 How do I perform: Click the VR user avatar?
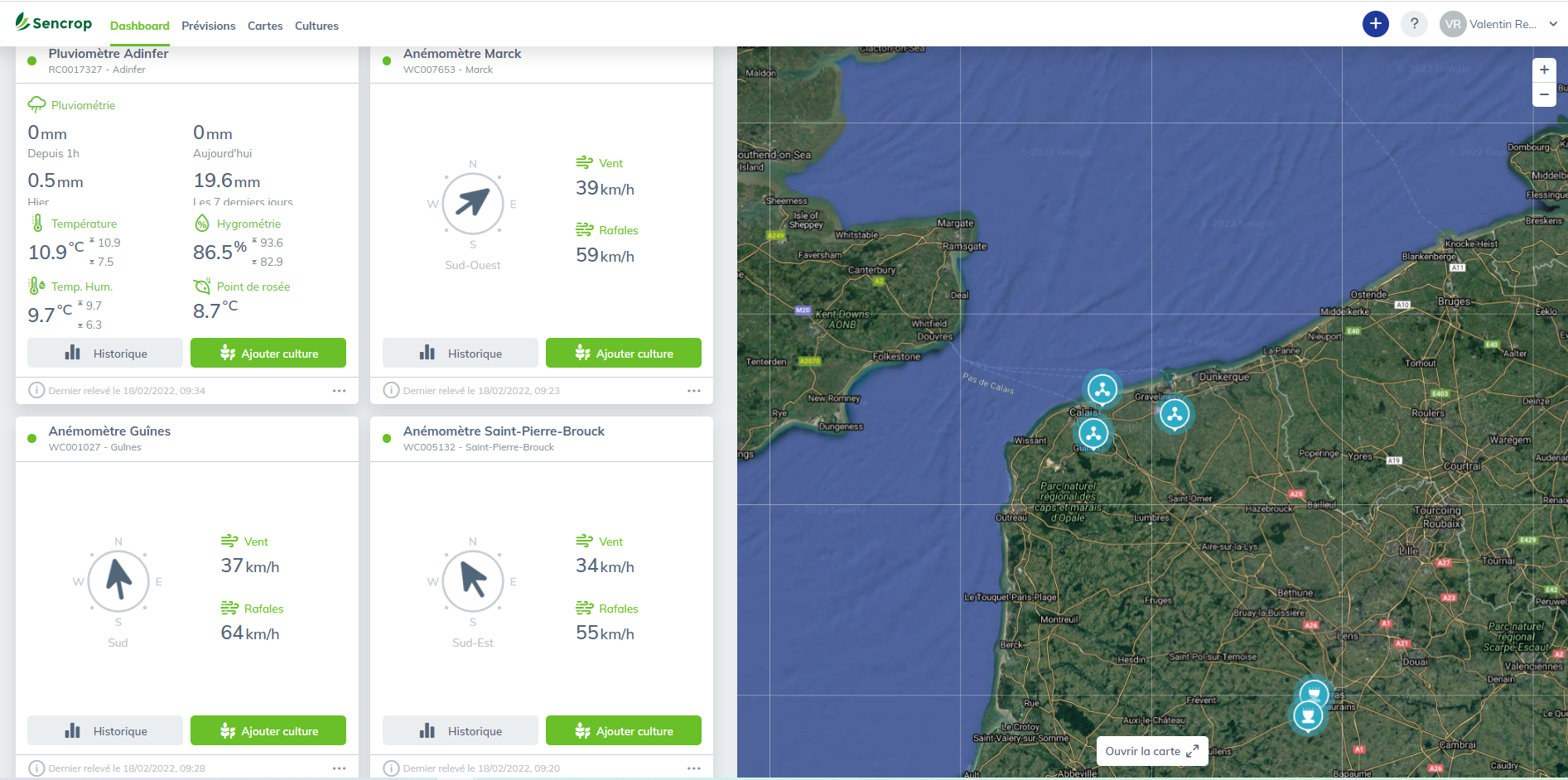(x=1453, y=24)
